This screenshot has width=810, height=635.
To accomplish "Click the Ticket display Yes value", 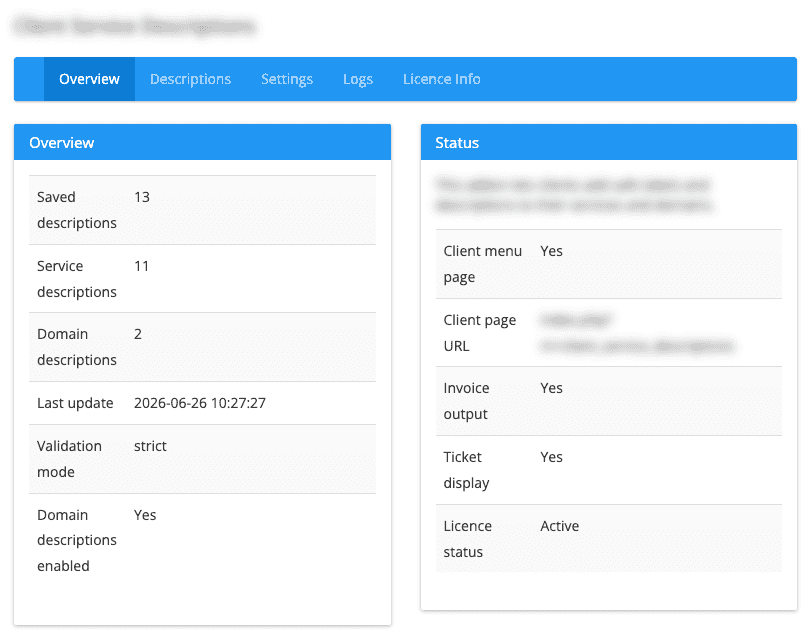I will [x=551, y=457].
